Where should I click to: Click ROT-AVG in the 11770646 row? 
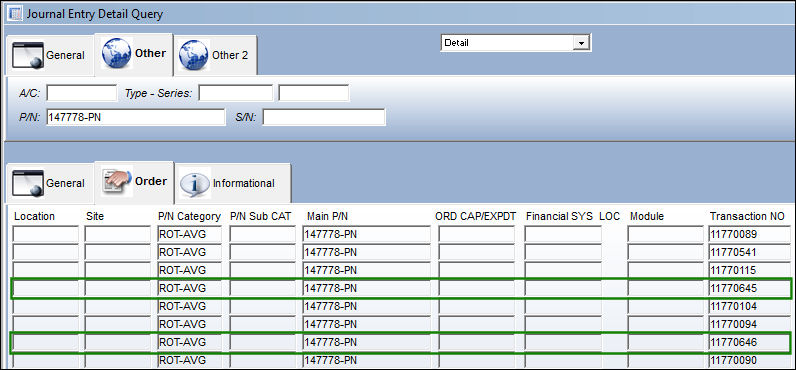tap(190, 343)
